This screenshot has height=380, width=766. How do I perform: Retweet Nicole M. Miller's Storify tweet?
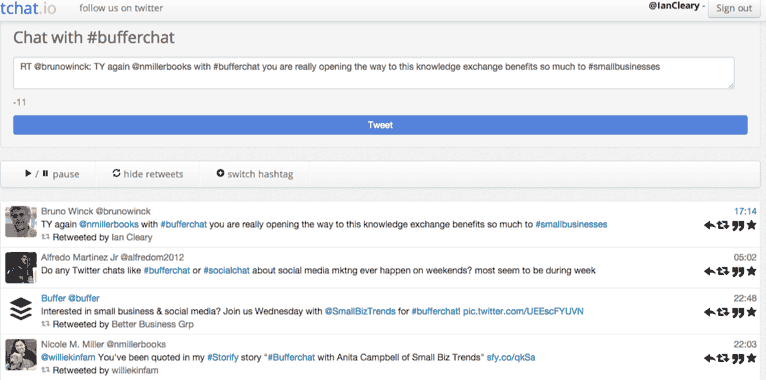pos(723,359)
